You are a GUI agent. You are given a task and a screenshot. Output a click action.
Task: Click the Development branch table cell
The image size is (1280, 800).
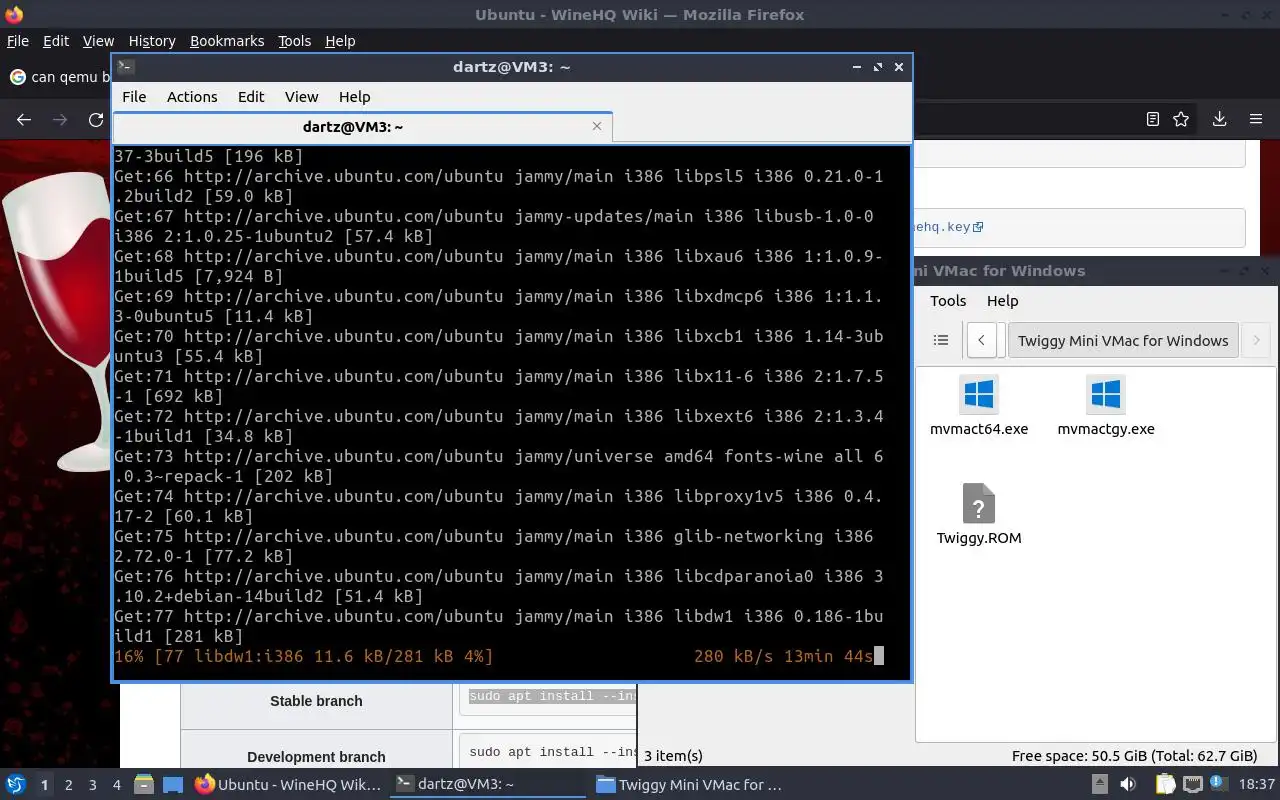tap(316, 749)
